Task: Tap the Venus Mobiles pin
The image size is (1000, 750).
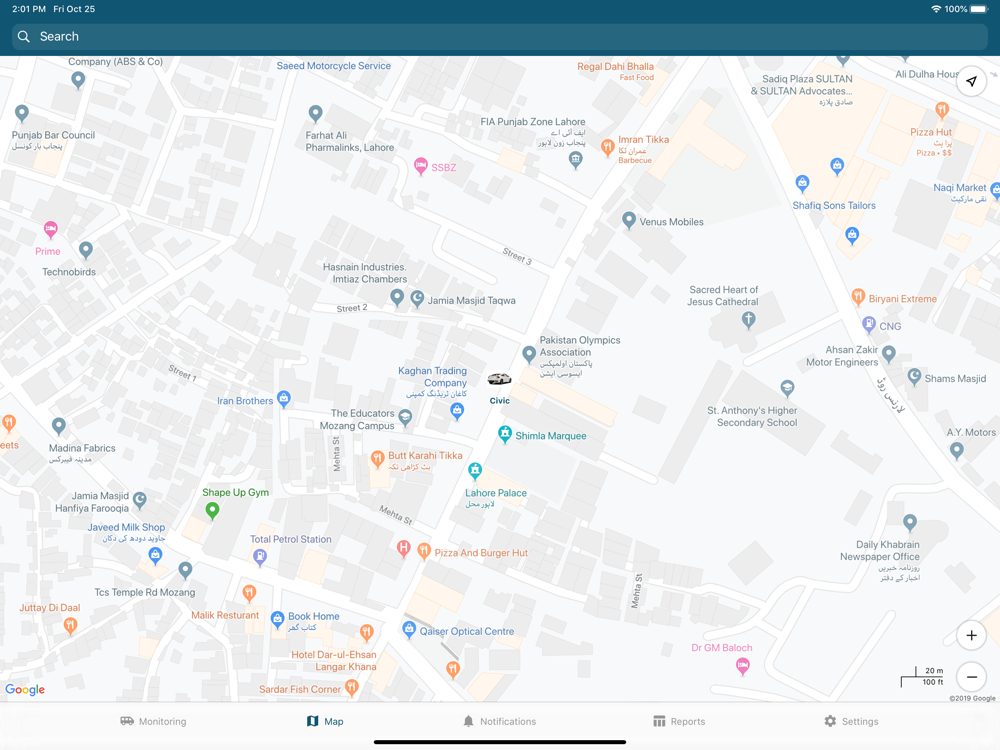Action: [x=629, y=221]
